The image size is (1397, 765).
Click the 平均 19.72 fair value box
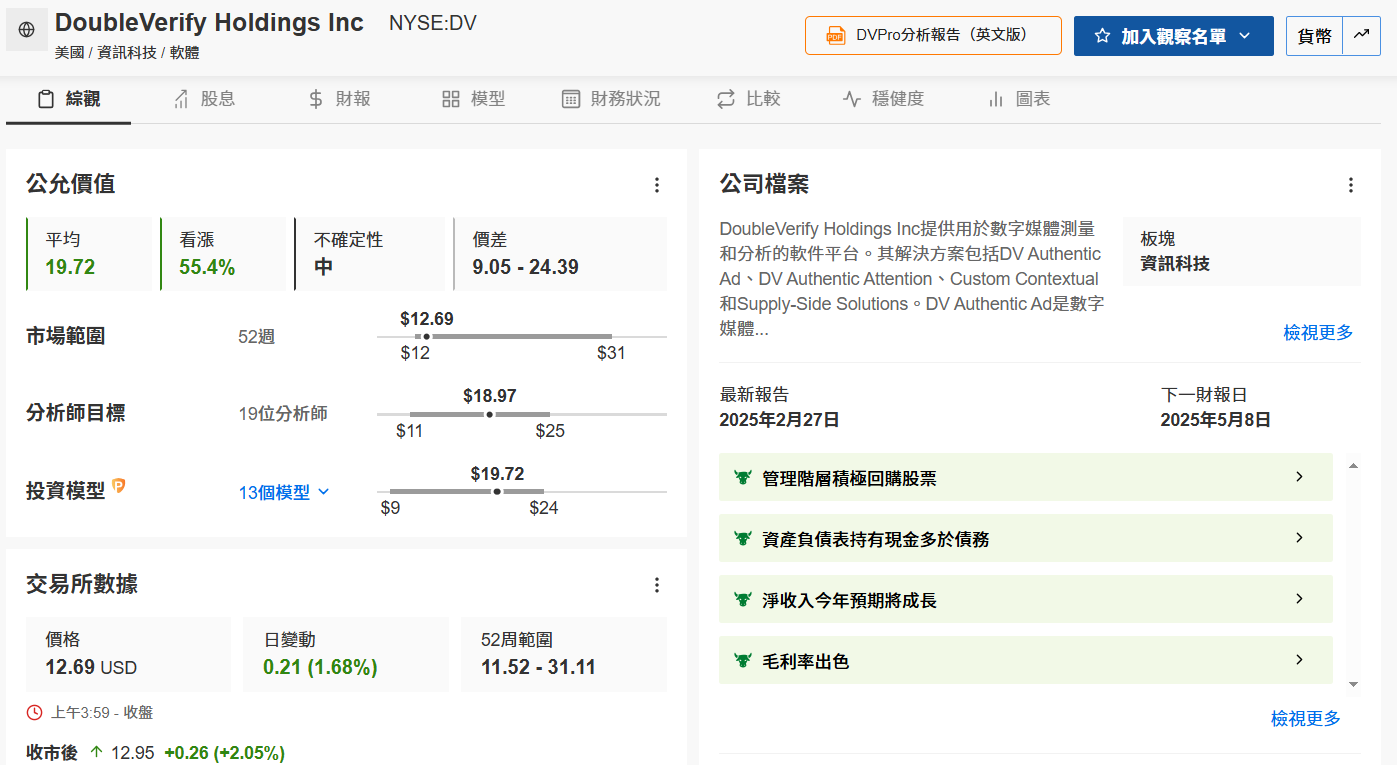coord(89,254)
